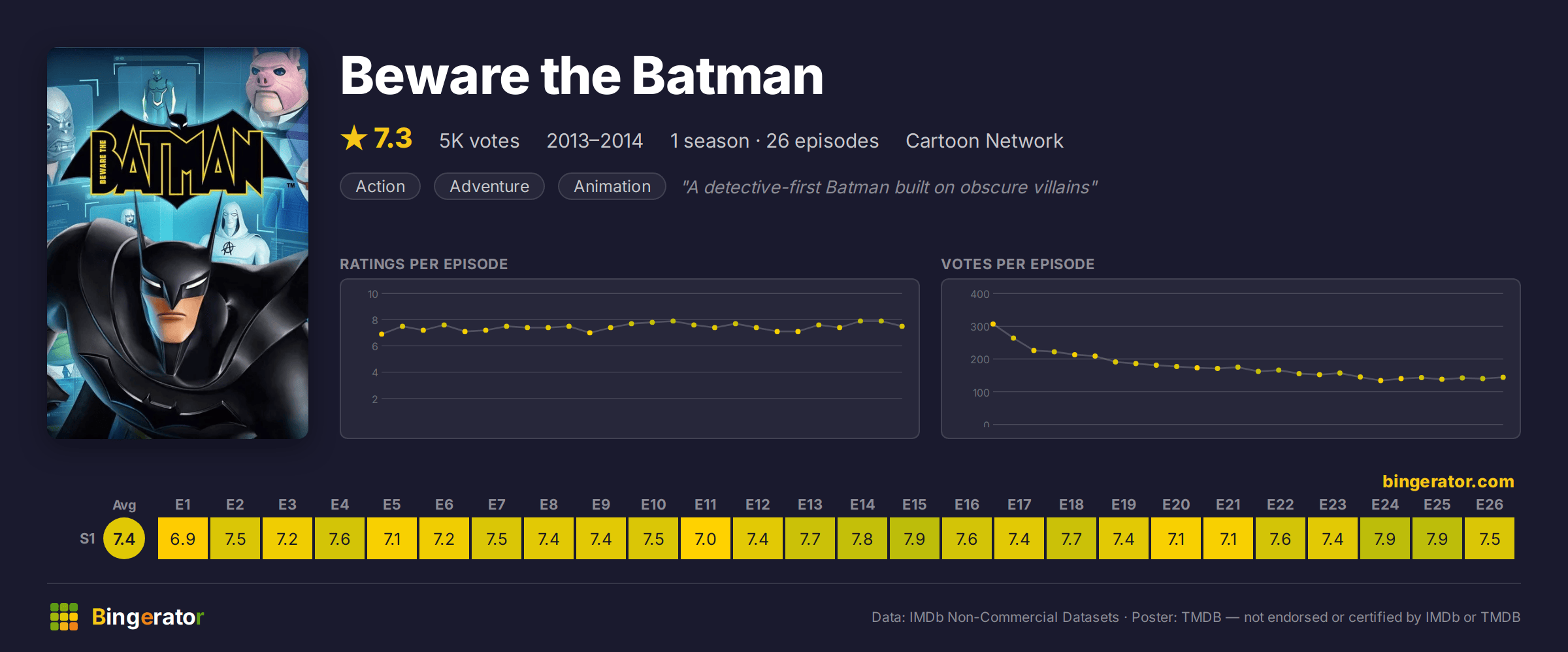The width and height of the screenshot is (1568, 652).
Task: Open the Beware the Batman poster
Action: tap(178, 243)
